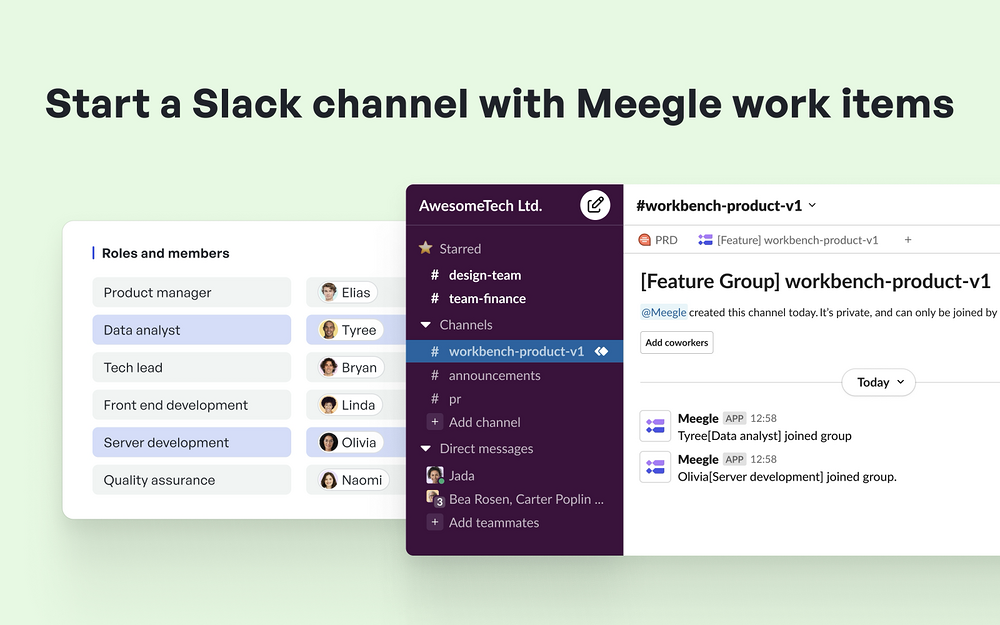The height and width of the screenshot is (625, 1000).
Task: Open the #workbench-product-v1 channel header dropdown
Action: tap(812, 205)
